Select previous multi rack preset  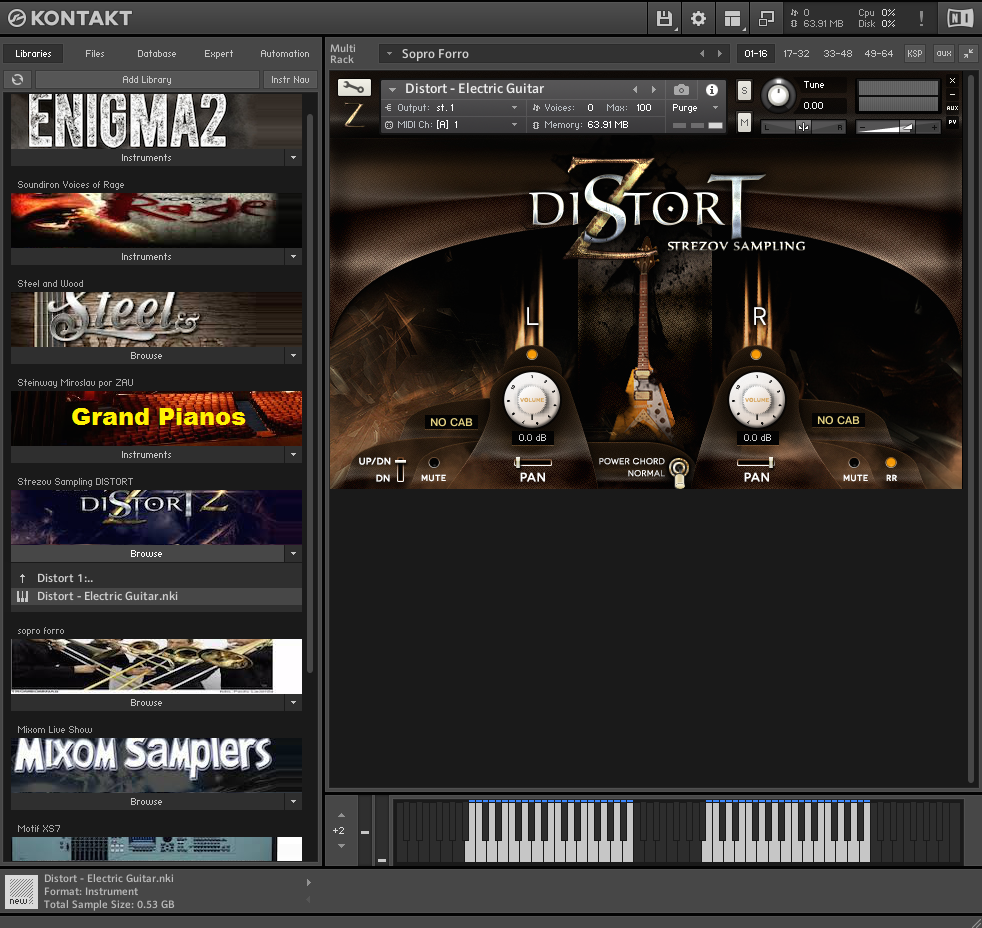702,54
